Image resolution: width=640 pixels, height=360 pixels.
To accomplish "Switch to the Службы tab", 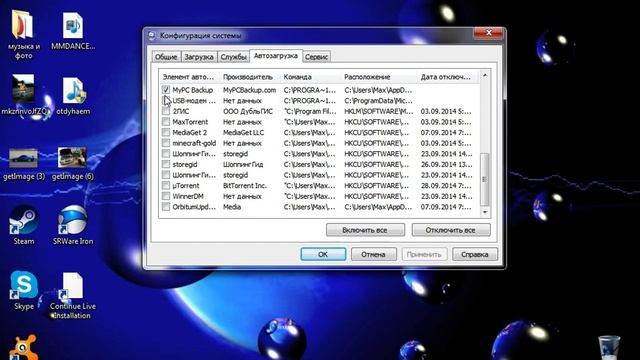I will coord(233,57).
